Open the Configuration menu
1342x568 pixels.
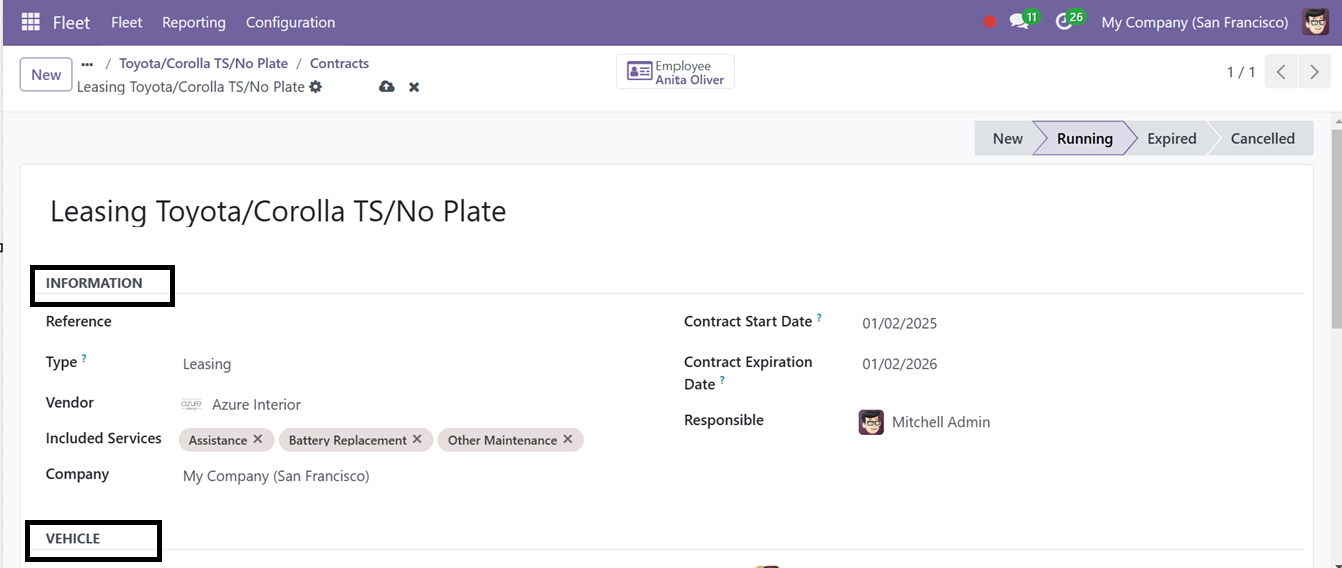(290, 22)
